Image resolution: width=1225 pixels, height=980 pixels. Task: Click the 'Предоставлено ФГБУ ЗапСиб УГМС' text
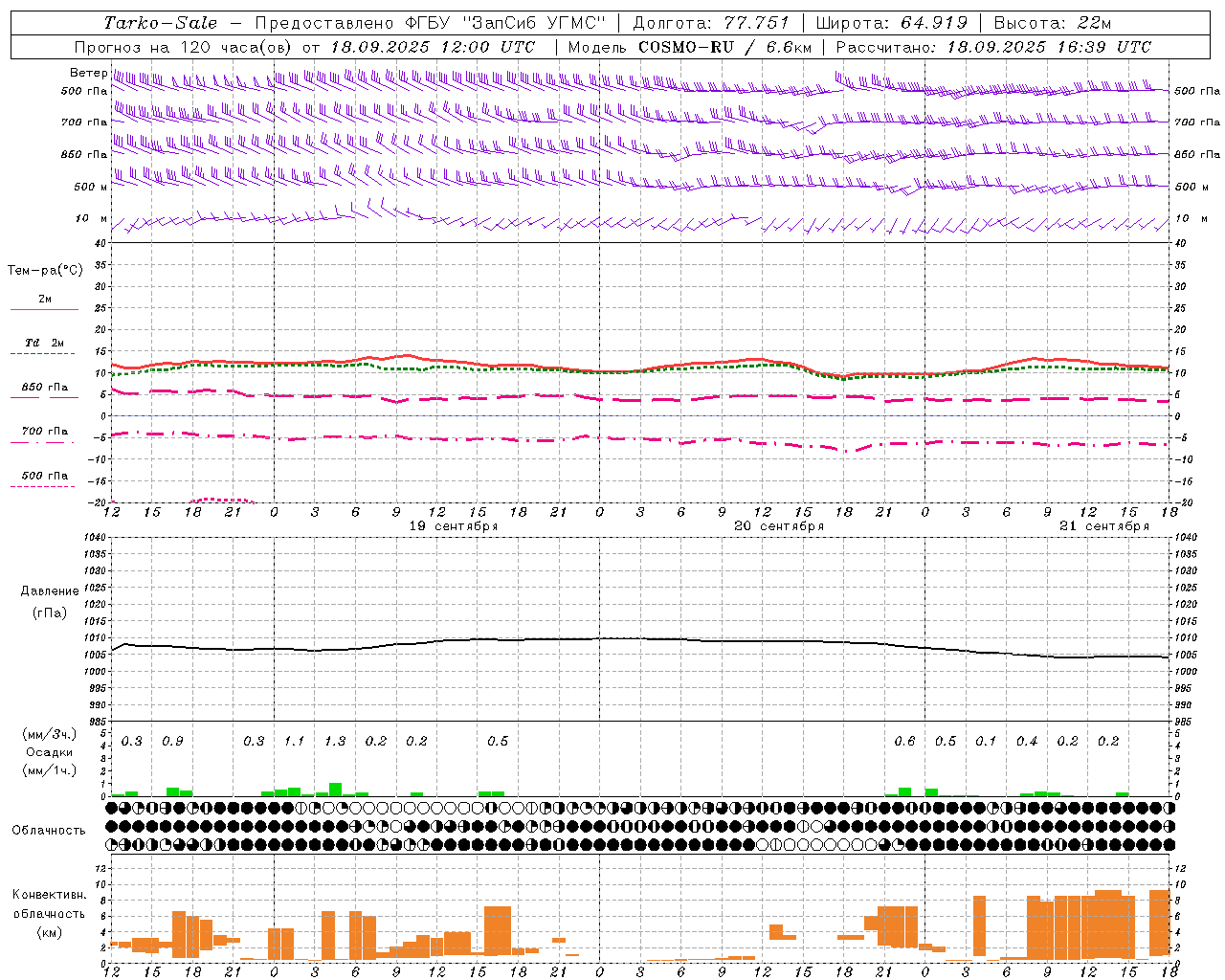(431, 23)
